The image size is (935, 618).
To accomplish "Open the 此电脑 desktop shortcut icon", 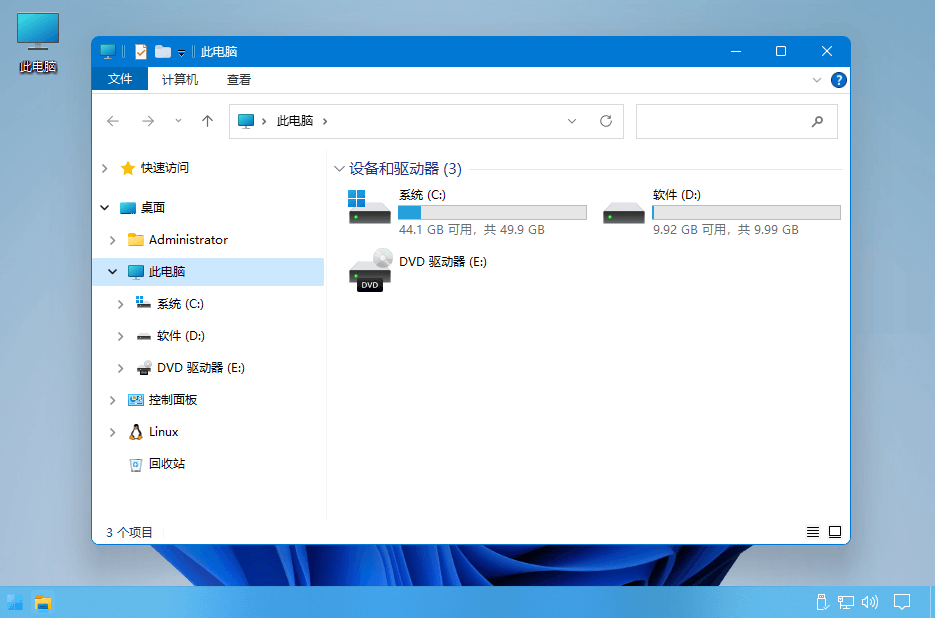I will [36, 31].
